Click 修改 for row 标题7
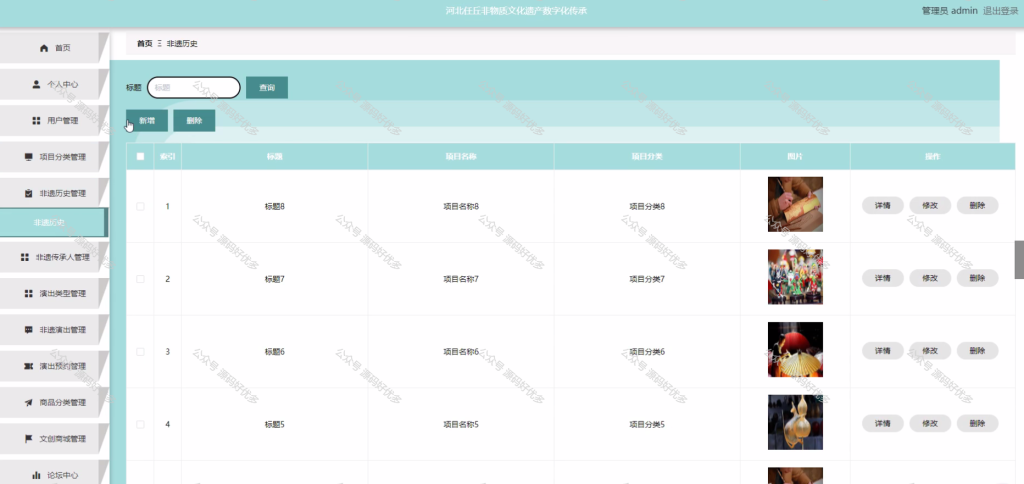Image resolution: width=1024 pixels, height=484 pixels. [930, 278]
